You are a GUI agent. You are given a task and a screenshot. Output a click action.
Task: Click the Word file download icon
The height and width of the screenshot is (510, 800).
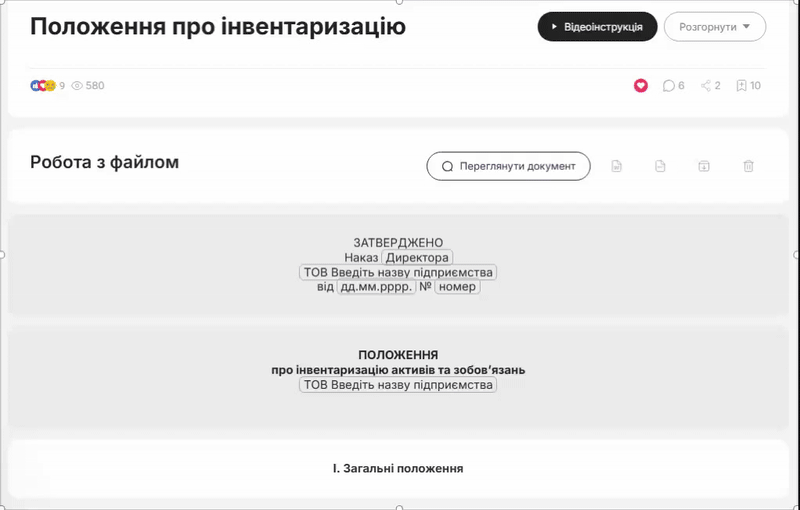click(x=616, y=166)
